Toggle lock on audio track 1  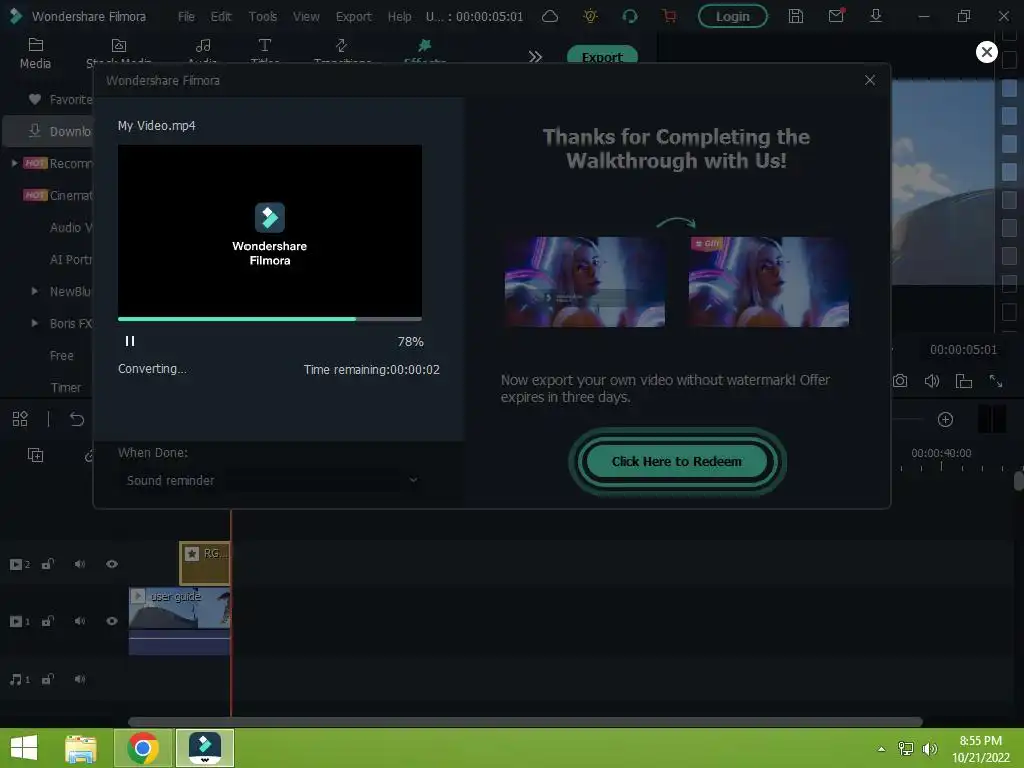pos(48,679)
